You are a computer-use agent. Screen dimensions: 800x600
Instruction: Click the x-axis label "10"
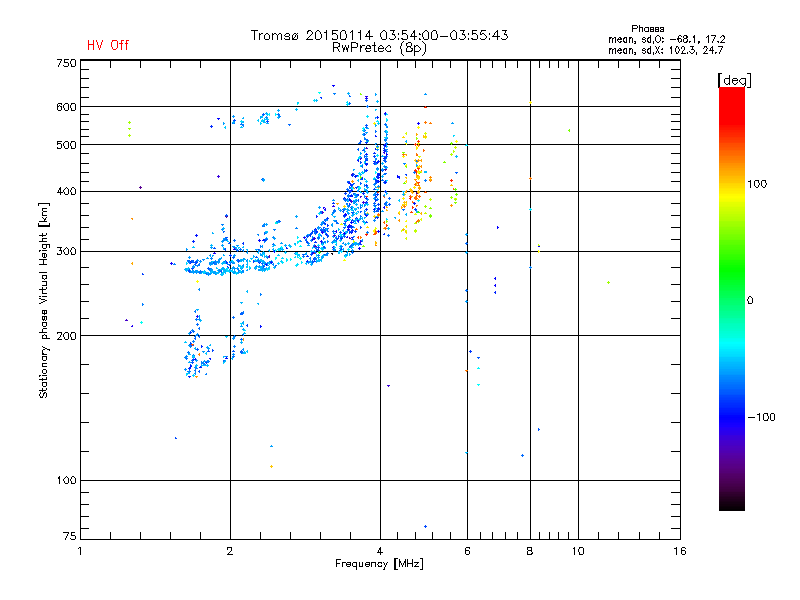(x=578, y=551)
